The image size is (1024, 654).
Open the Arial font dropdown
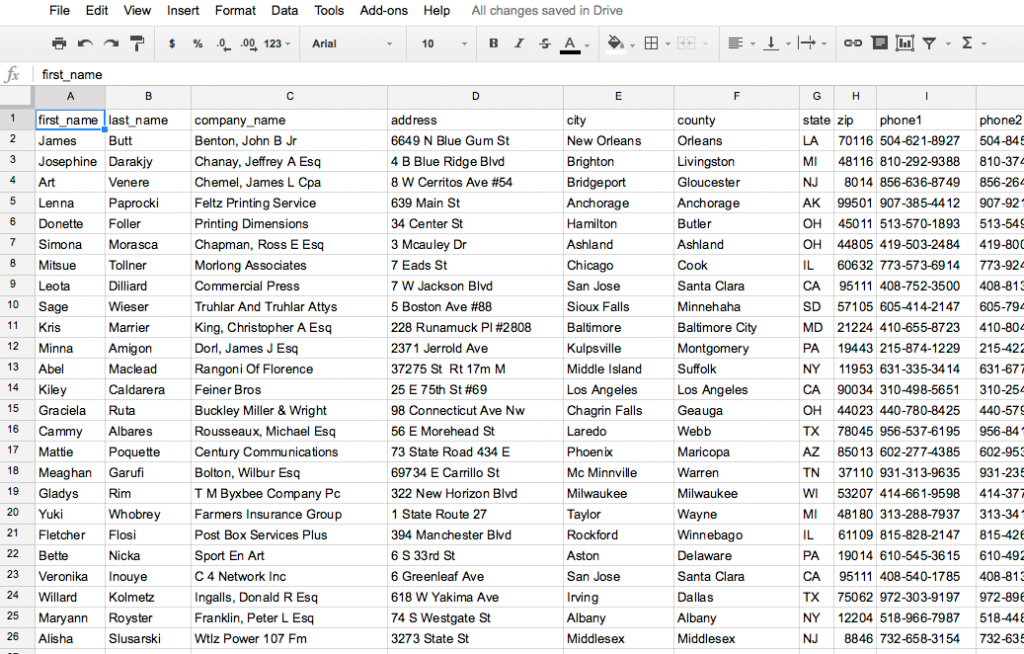pyautogui.click(x=350, y=43)
